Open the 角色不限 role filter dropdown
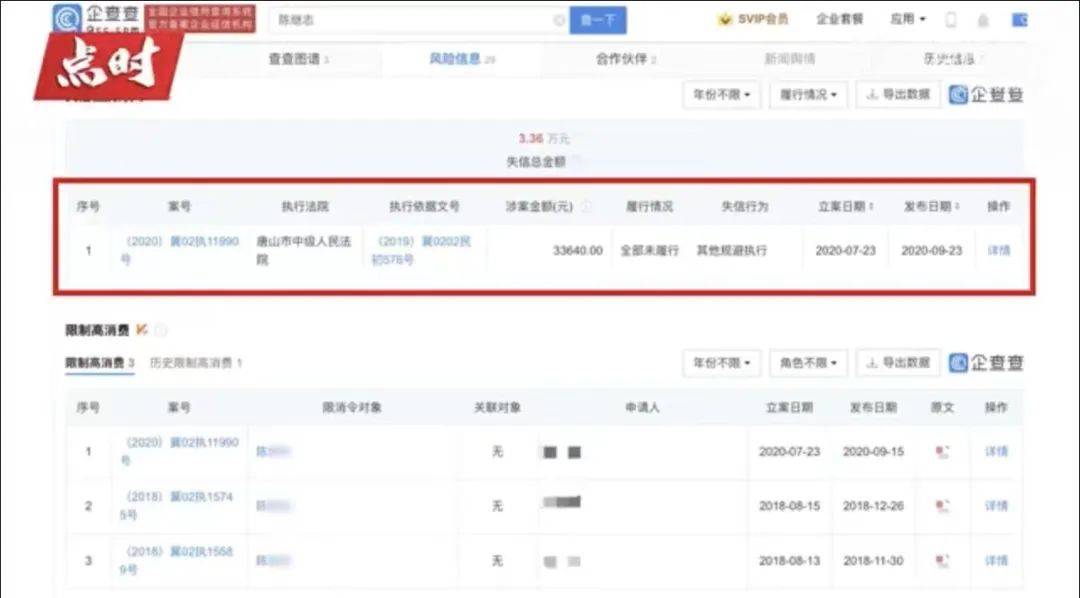1080x598 pixels. 810,363
